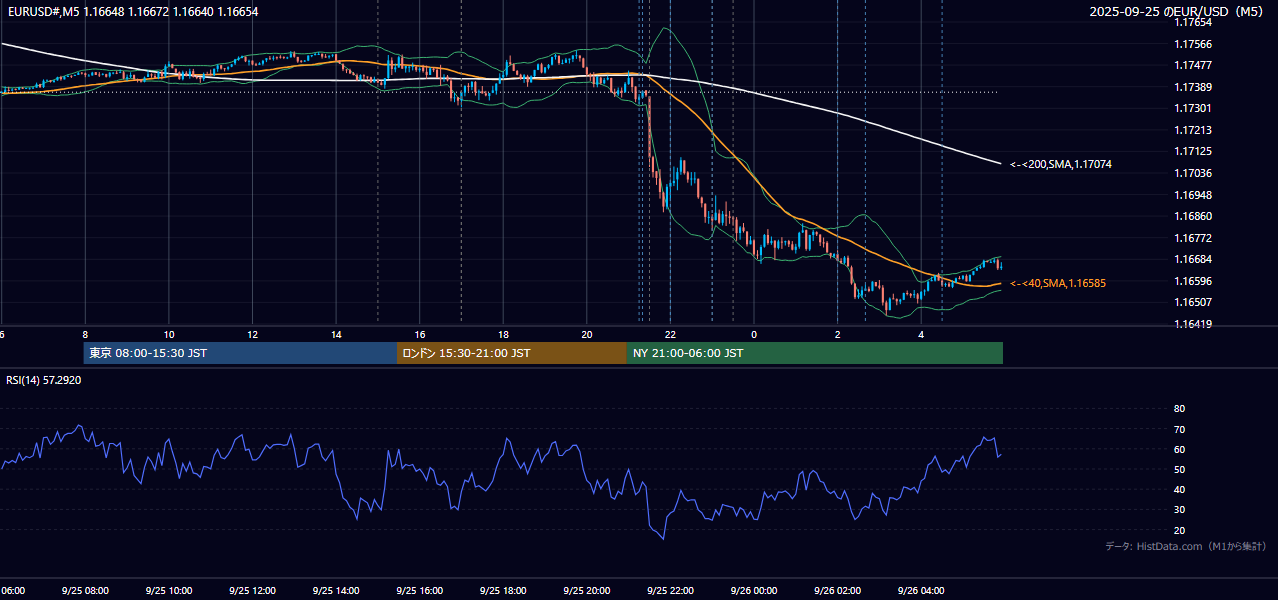Click the 1.17213 price axis label
This screenshot has height=600, width=1278.
point(1194,130)
